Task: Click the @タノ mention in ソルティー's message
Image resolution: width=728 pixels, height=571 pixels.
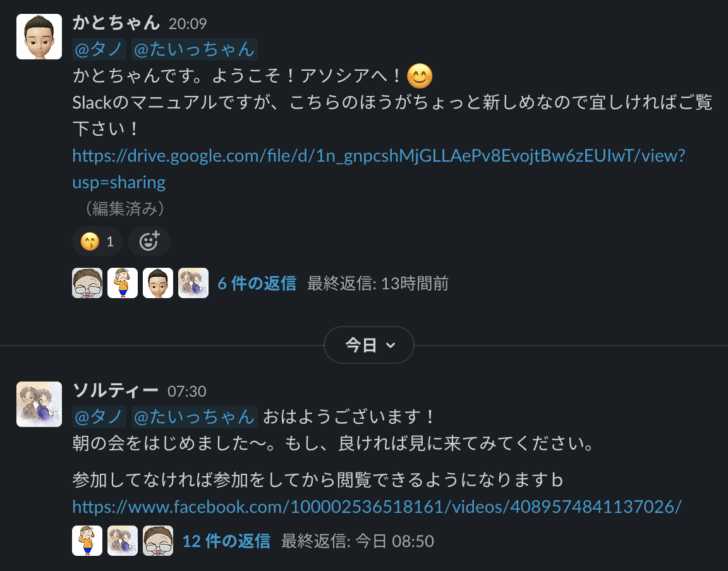Action: click(x=99, y=416)
